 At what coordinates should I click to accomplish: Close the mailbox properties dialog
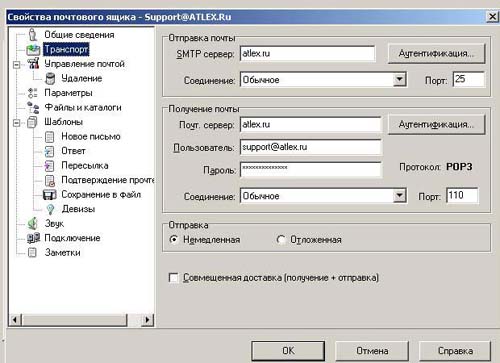coord(492,16)
